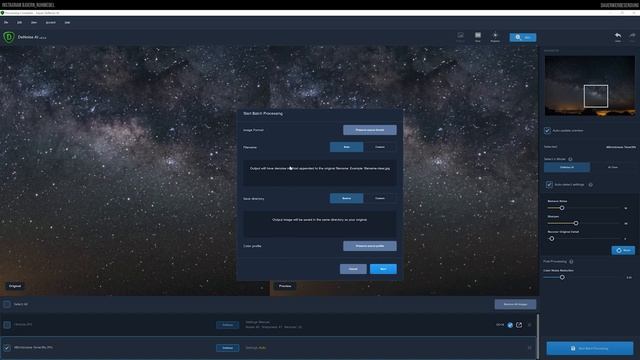
Task: Choose the Custom filename option
Action: [380, 147]
